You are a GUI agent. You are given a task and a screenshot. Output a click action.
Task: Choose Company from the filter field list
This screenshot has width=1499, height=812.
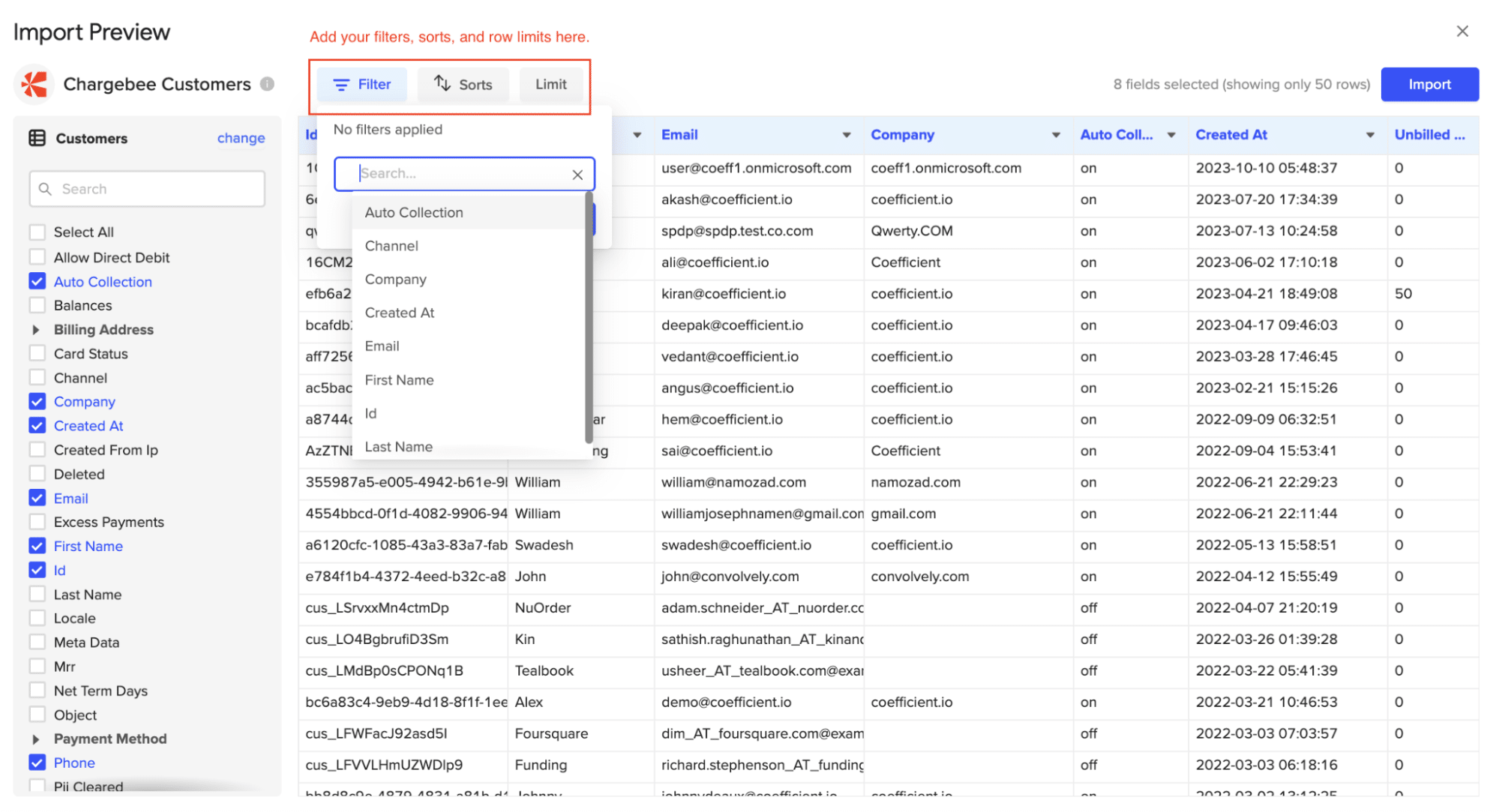(x=395, y=280)
